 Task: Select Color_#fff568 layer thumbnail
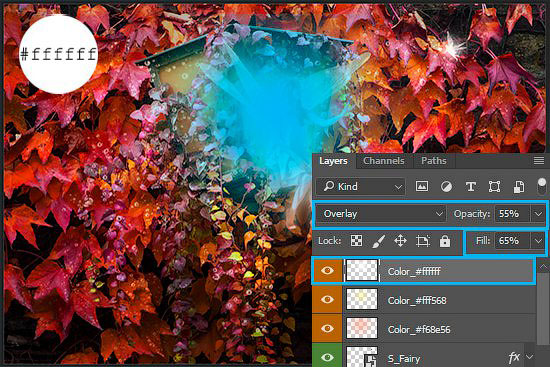pyautogui.click(x=362, y=299)
